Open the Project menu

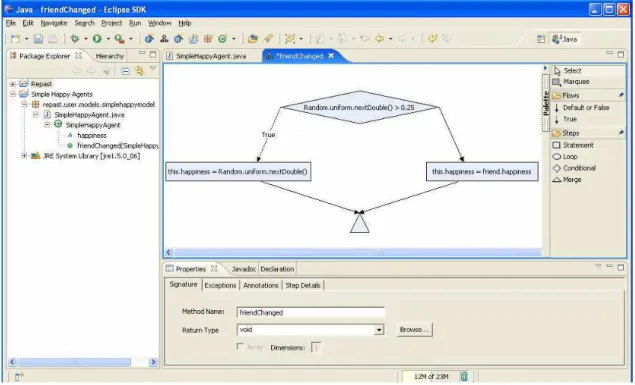111,23
